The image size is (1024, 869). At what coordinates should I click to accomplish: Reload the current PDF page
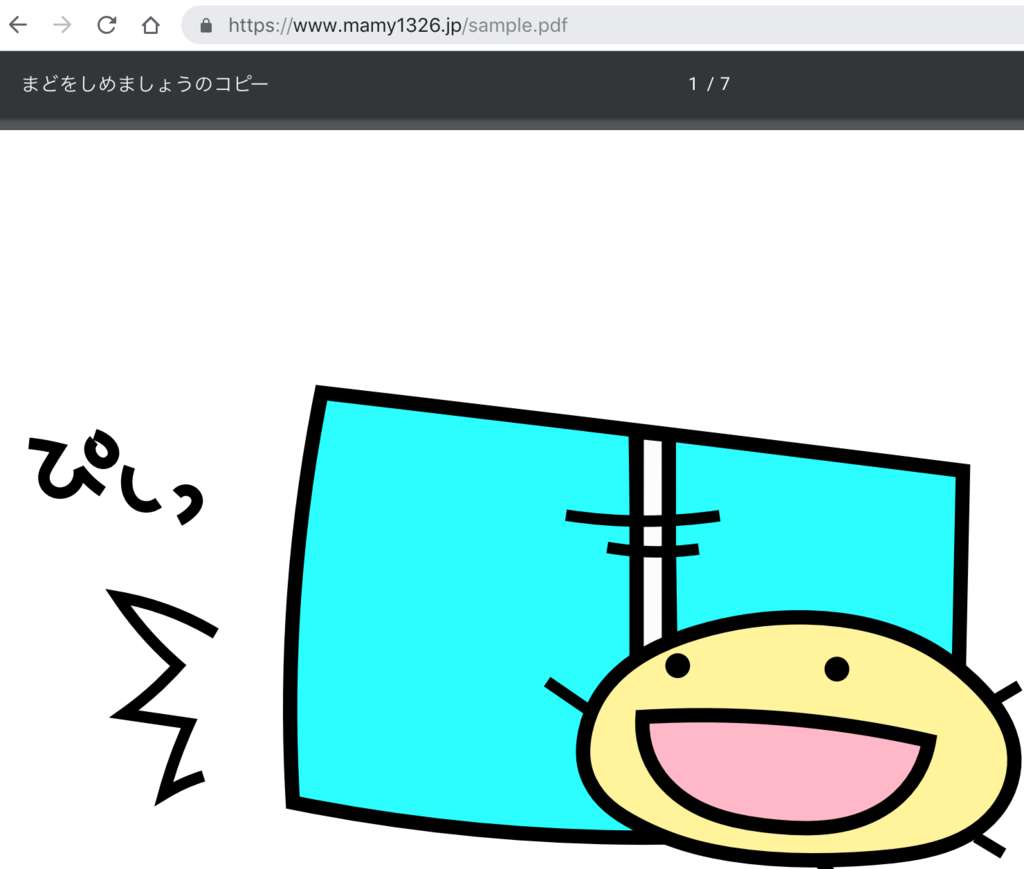point(106,25)
